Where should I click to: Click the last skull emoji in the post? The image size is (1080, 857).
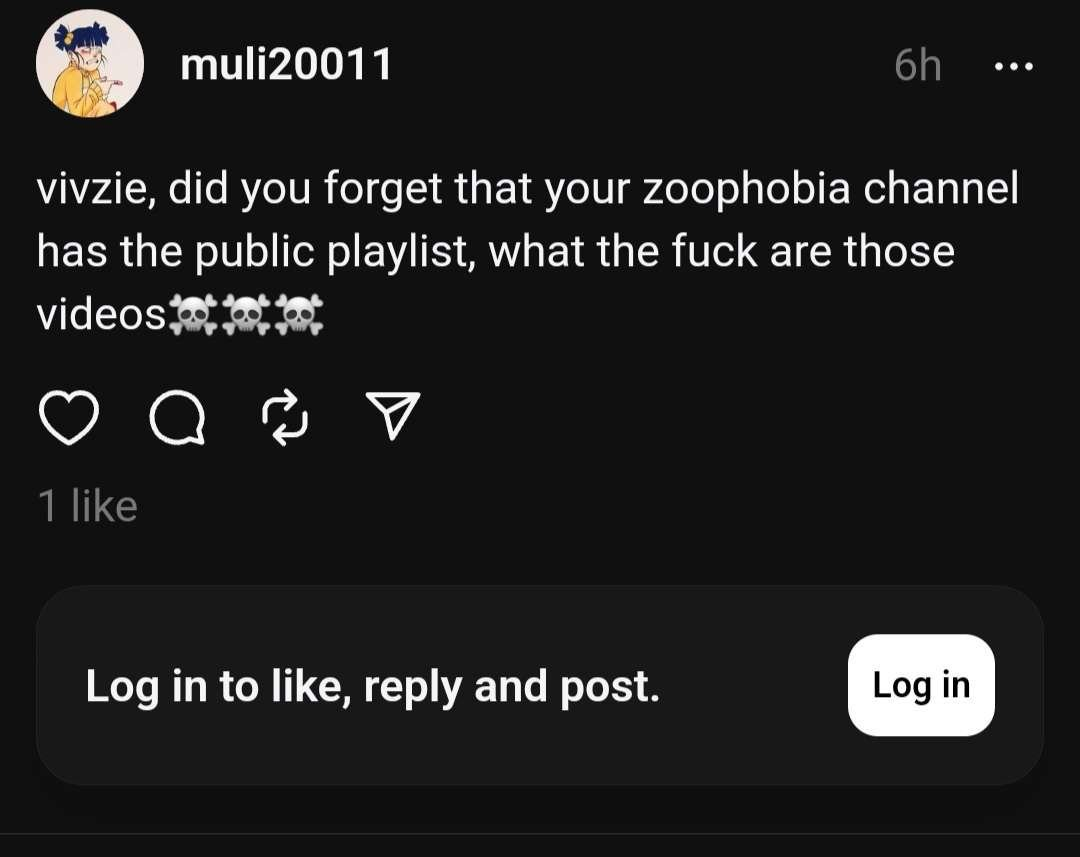(x=299, y=315)
